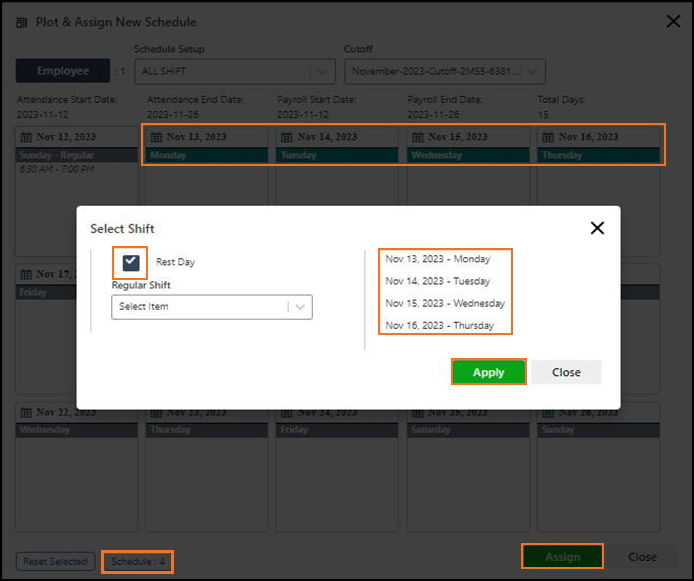This screenshot has width=694, height=581.
Task: Click the Reset Selected button
Action: [x=56, y=561]
